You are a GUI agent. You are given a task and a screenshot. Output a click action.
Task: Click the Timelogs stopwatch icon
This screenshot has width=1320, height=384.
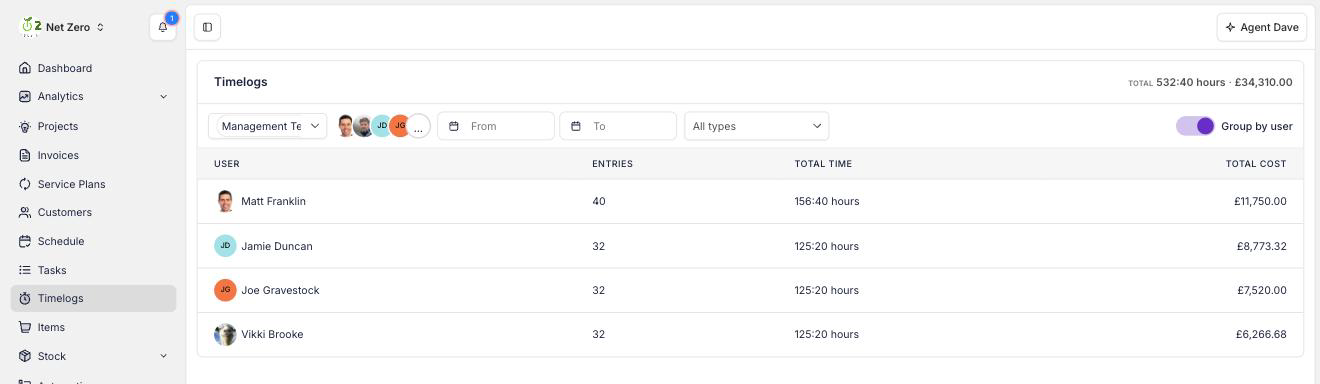click(25, 298)
